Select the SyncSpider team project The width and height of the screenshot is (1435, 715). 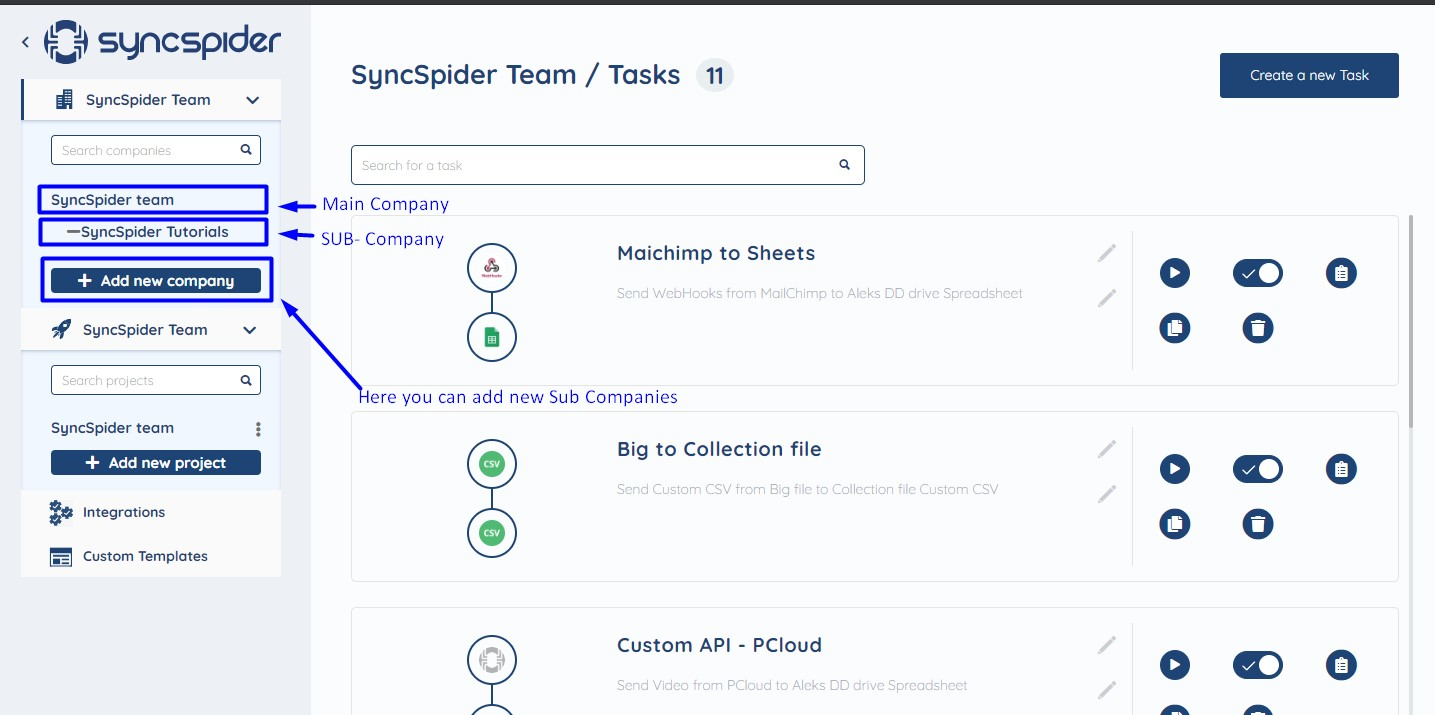112,428
